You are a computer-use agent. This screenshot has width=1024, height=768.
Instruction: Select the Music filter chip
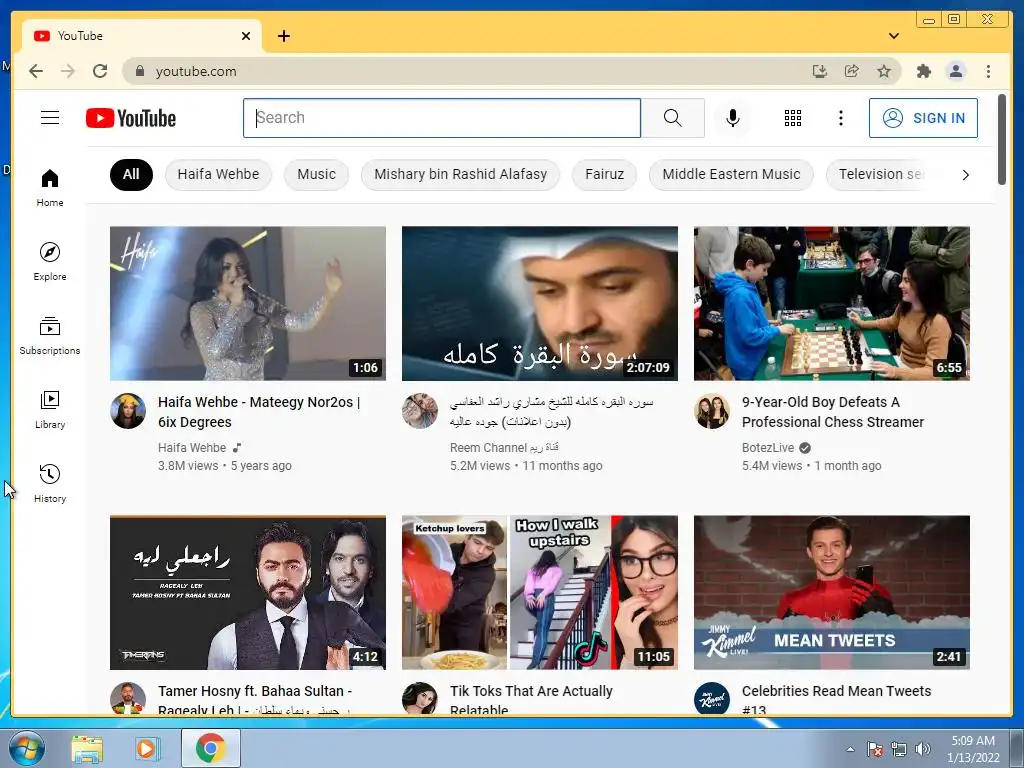pos(316,174)
